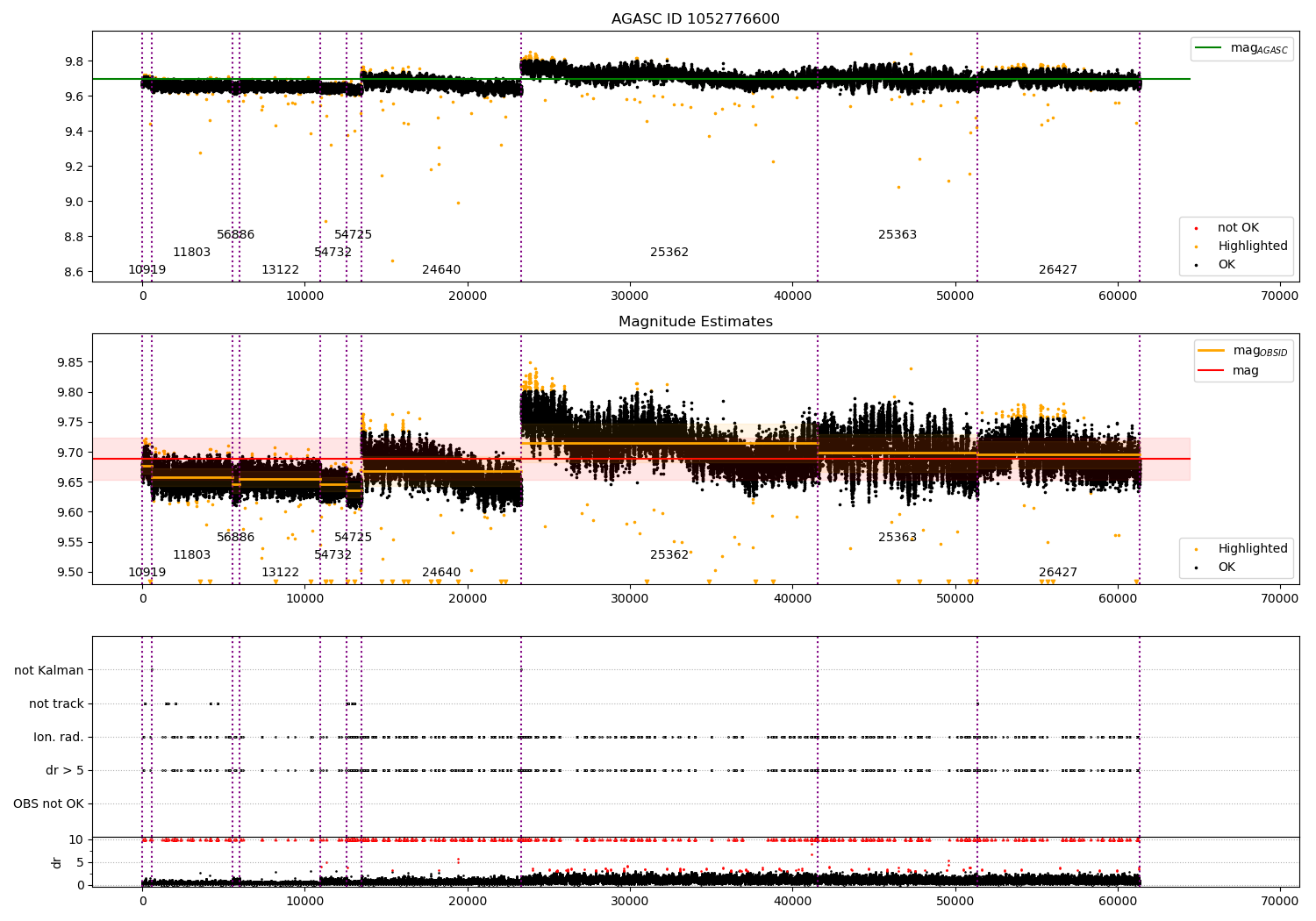Click 'Highlighted' in the top plot legend
The image size is (1316, 921).
pos(1252,246)
